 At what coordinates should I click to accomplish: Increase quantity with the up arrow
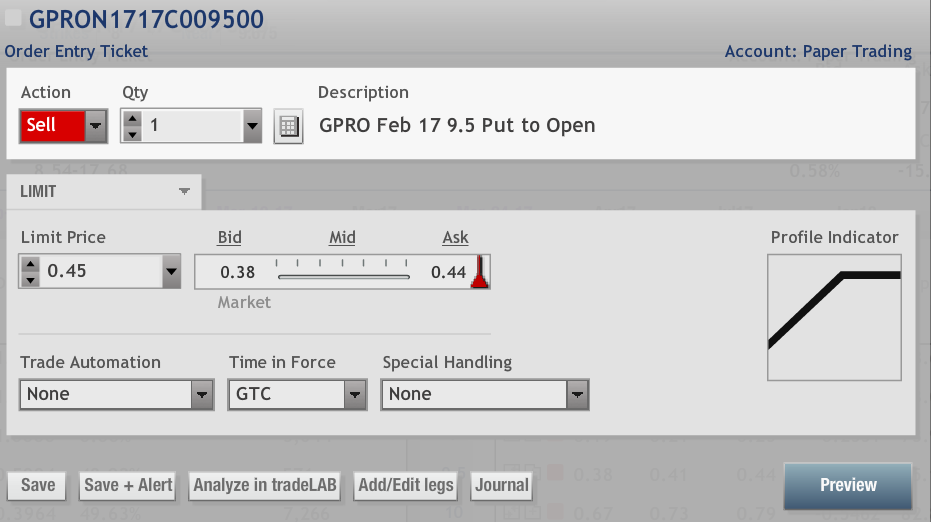[132, 119]
